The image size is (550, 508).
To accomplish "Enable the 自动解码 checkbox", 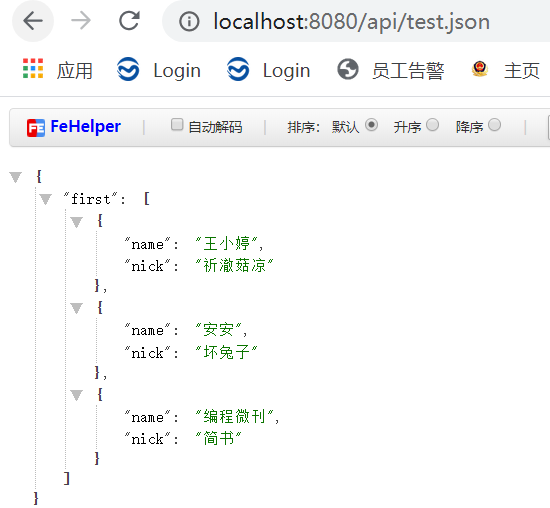I will coord(177,125).
